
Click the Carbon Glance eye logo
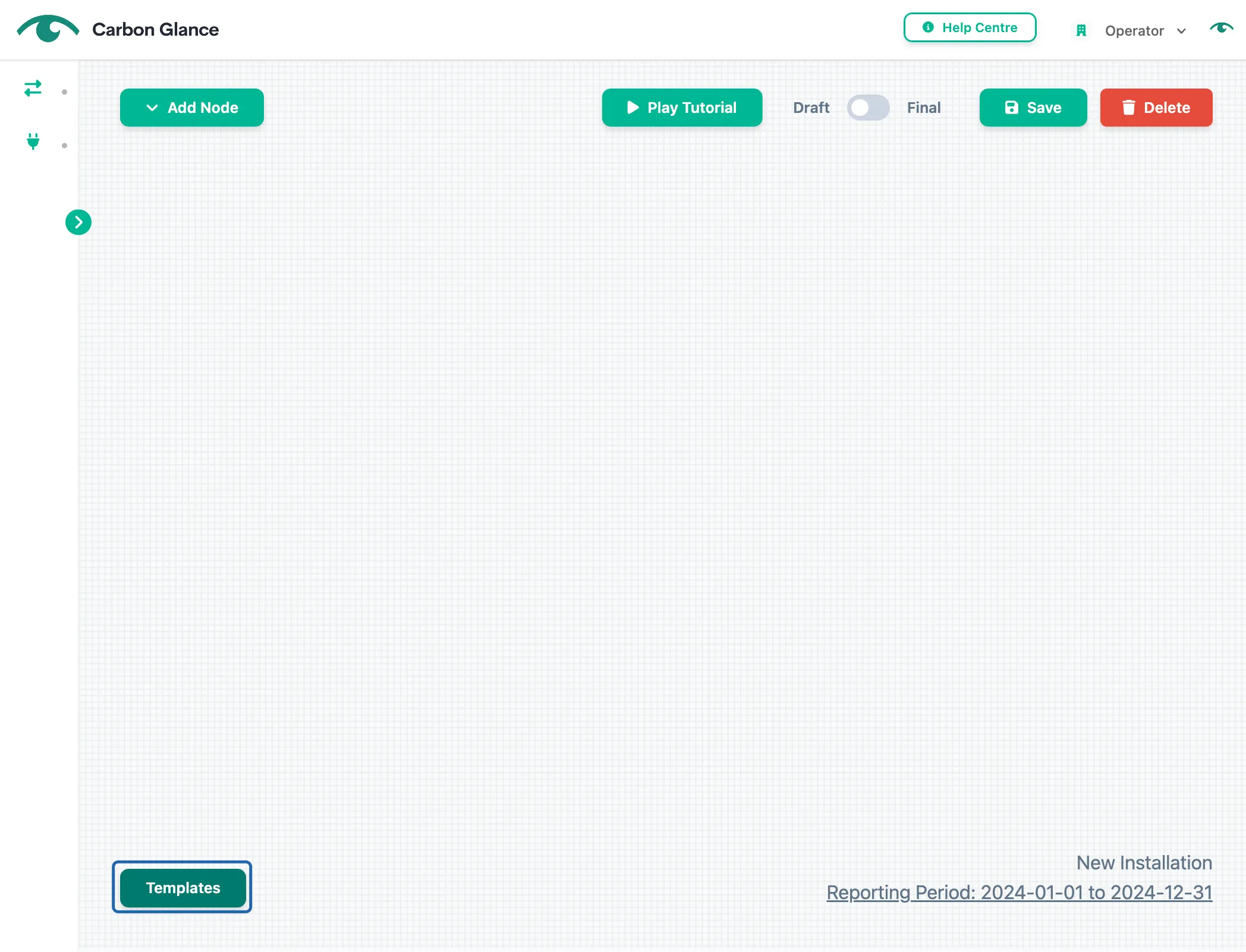click(x=48, y=29)
